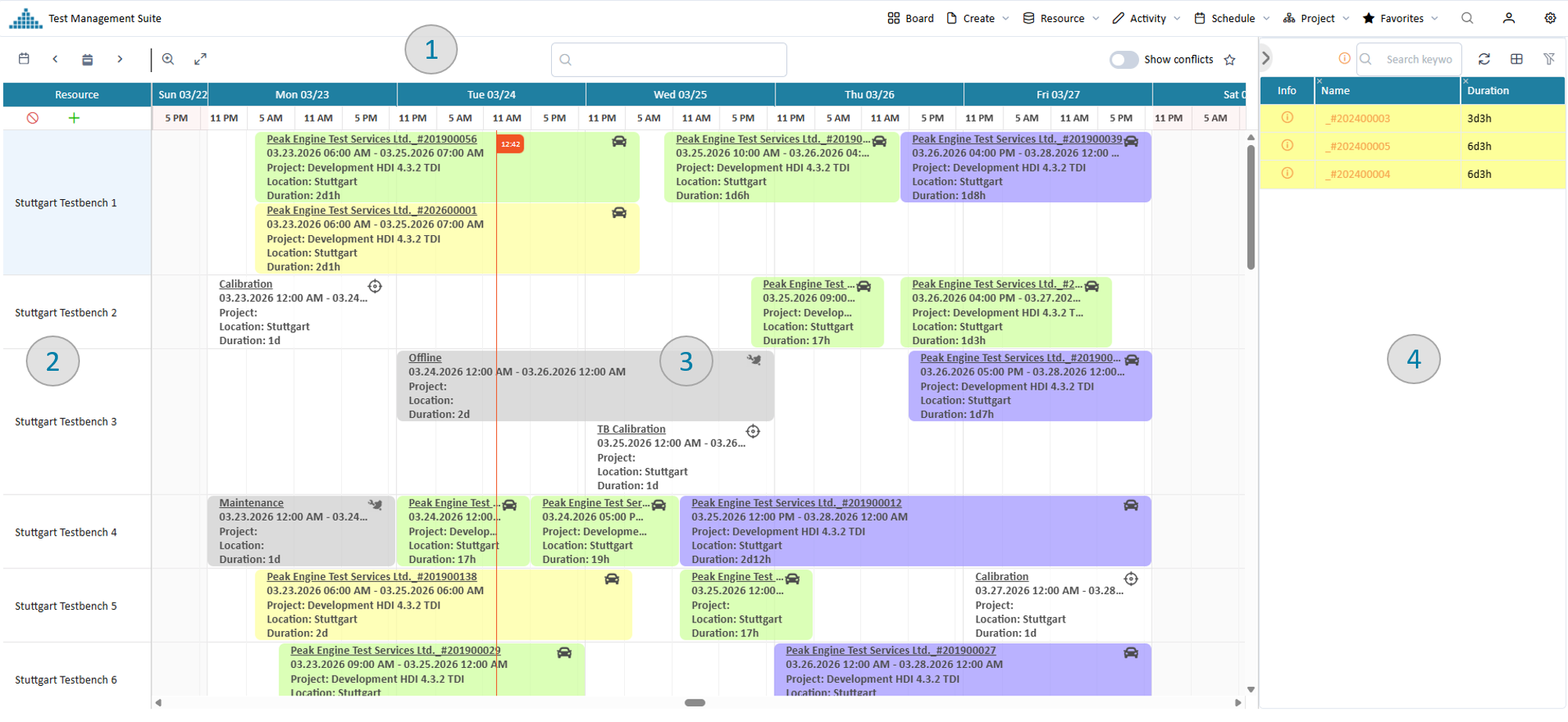Viewport: 1568px width, 722px height.
Task: Click target icon on Testbench 2 Calibration
Action: click(x=375, y=286)
